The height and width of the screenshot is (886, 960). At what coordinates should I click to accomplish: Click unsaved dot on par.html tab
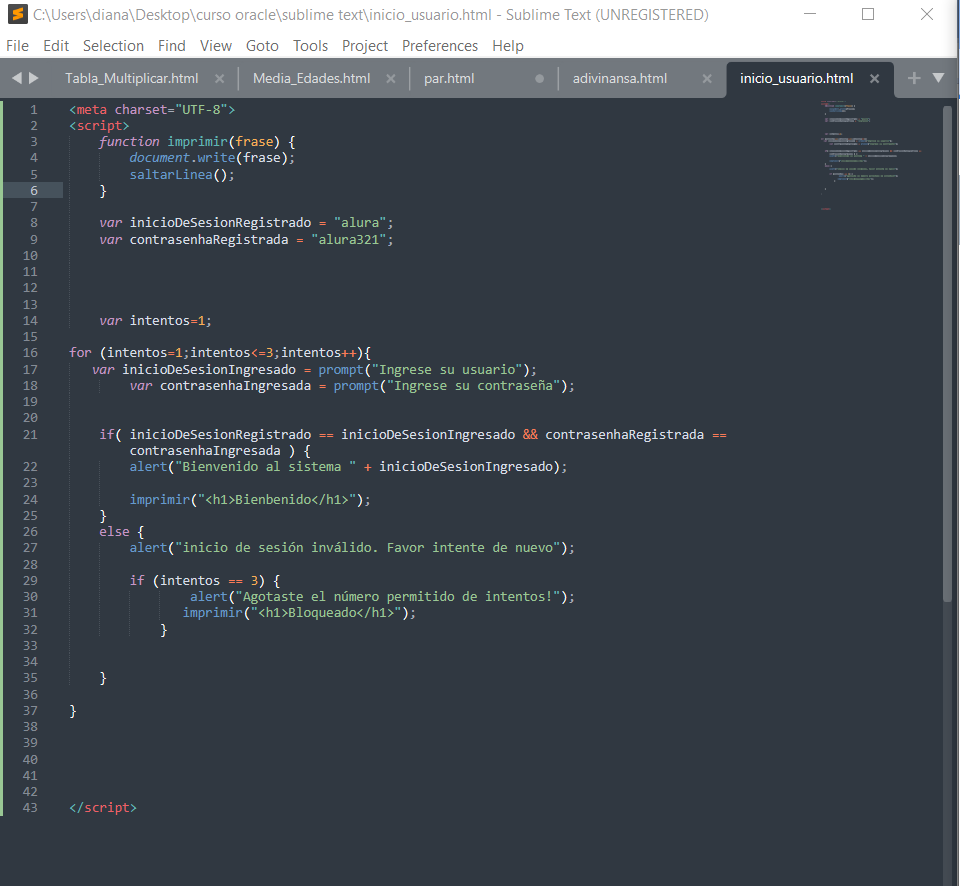[x=540, y=79]
